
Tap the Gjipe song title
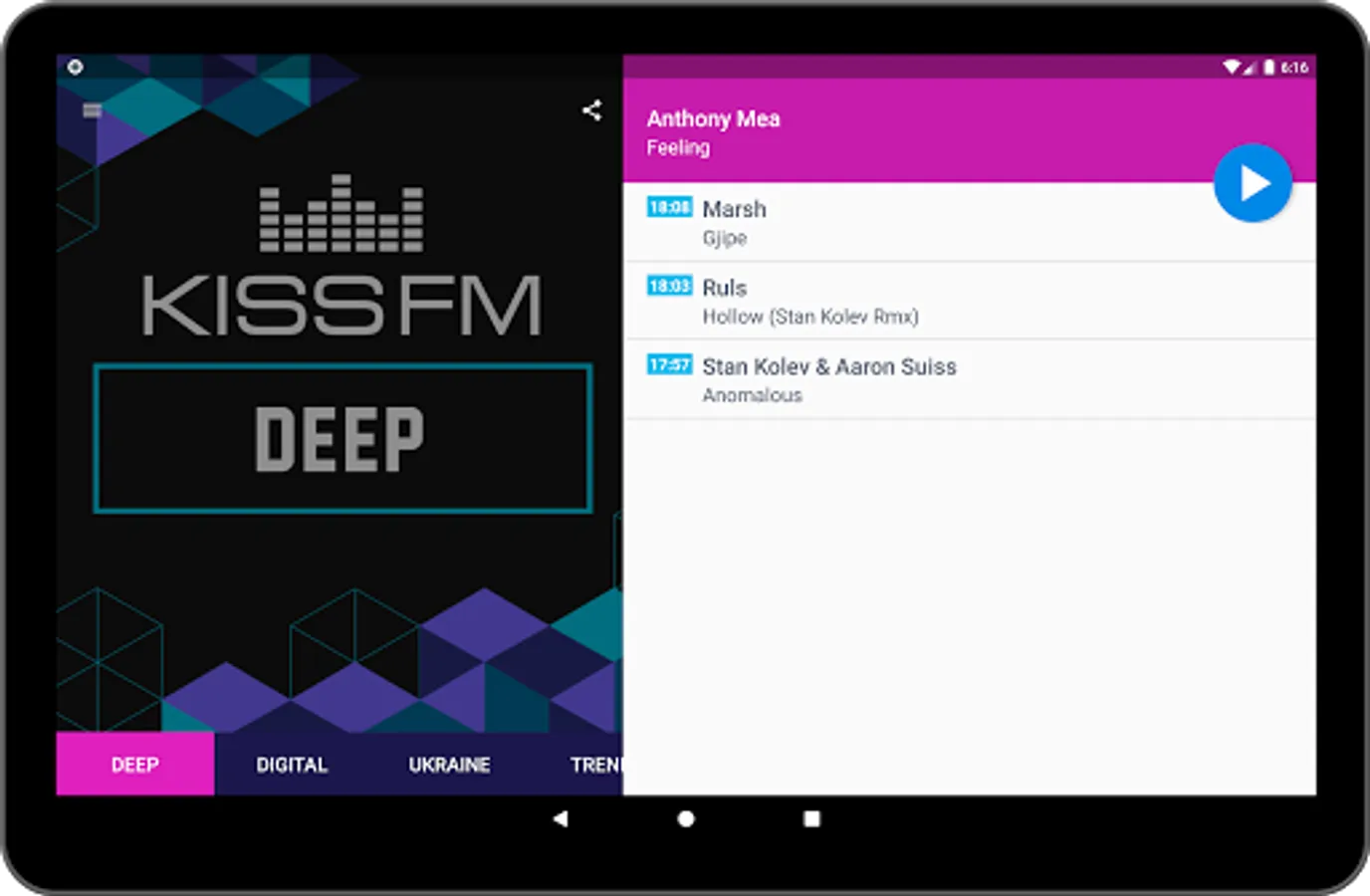coord(725,238)
